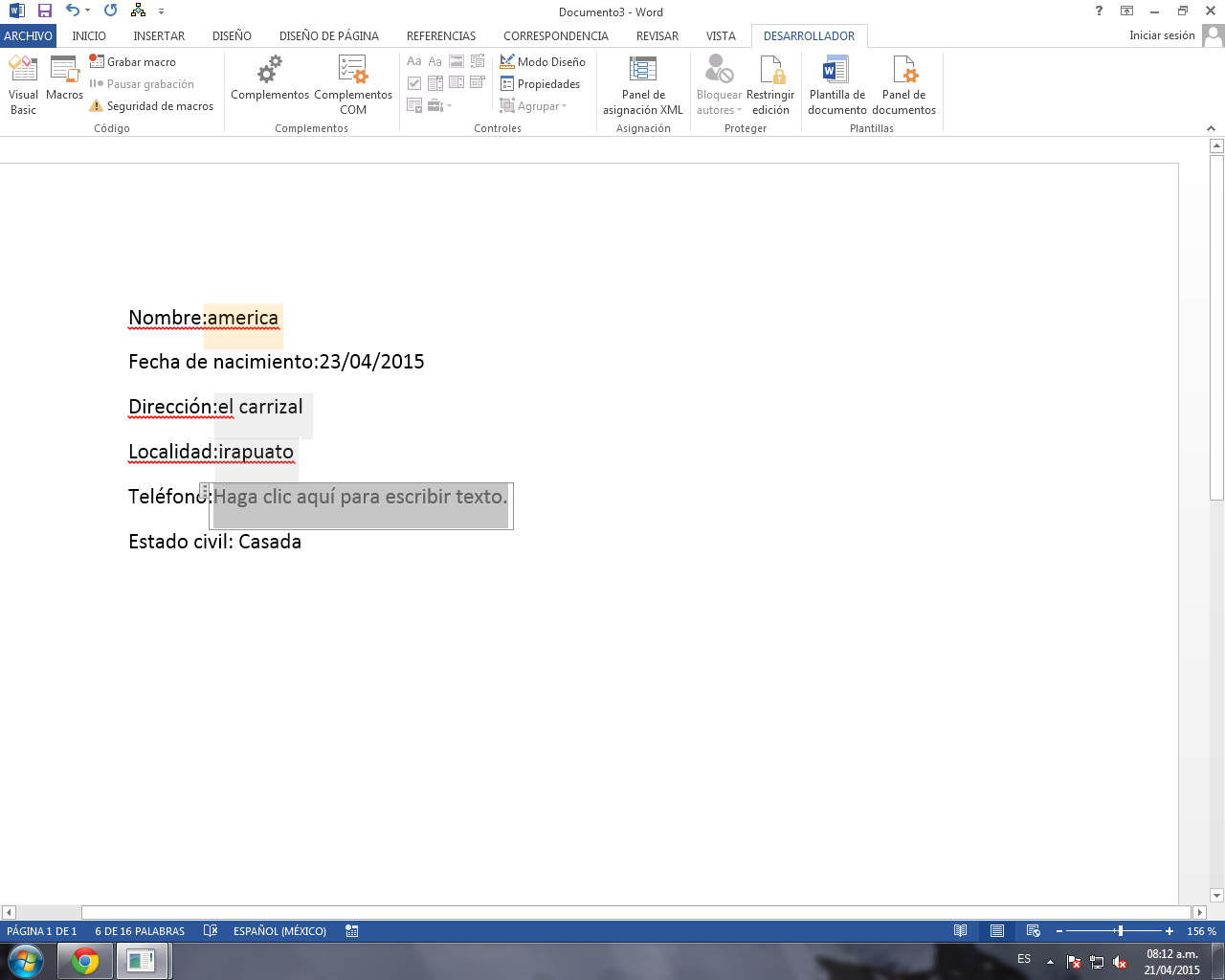The width and height of the screenshot is (1225, 980).
Task: Switch to the INSERTAR tab
Action: click(x=159, y=35)
